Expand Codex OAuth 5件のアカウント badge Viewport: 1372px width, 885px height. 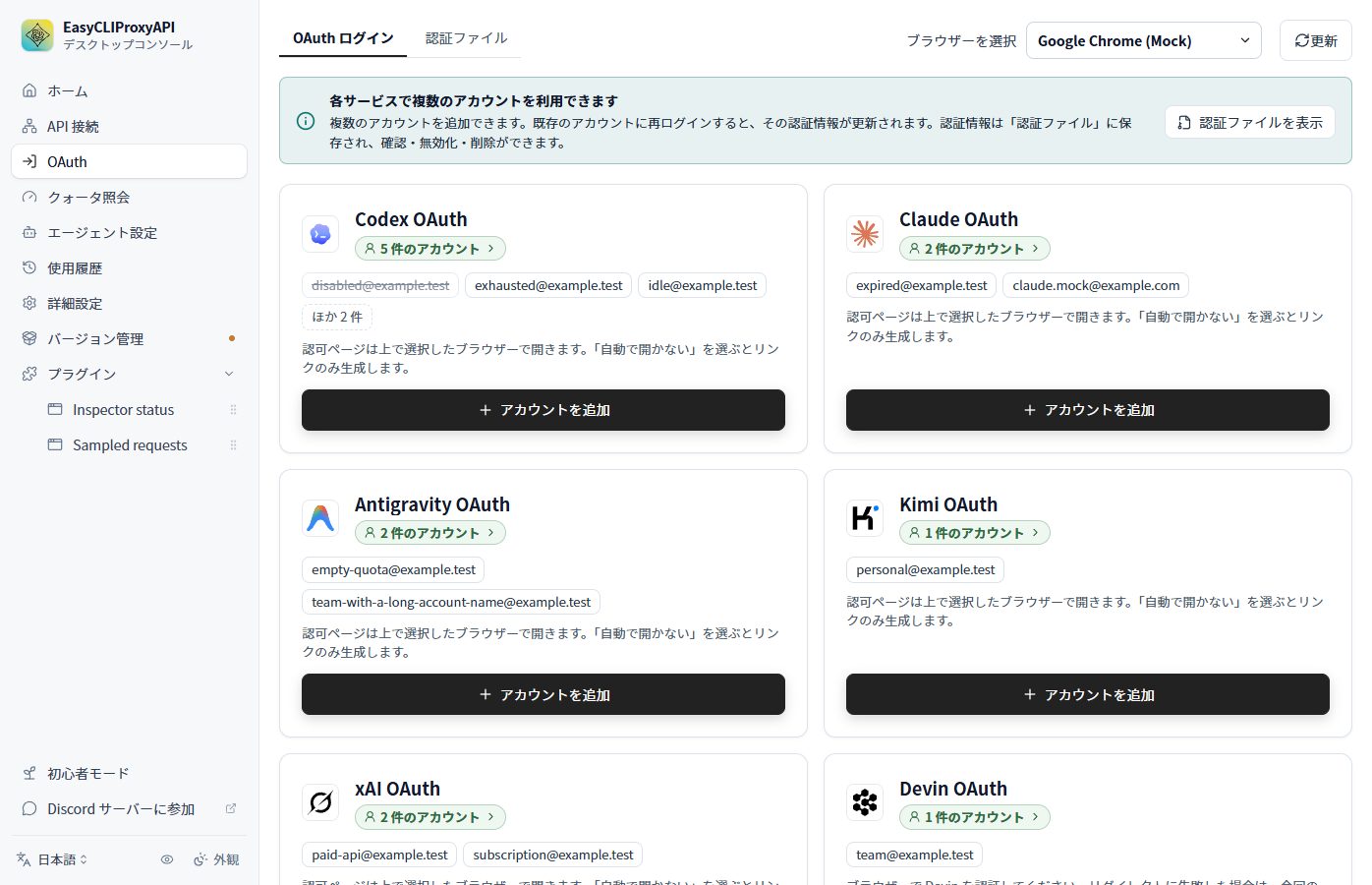(430, 249)
